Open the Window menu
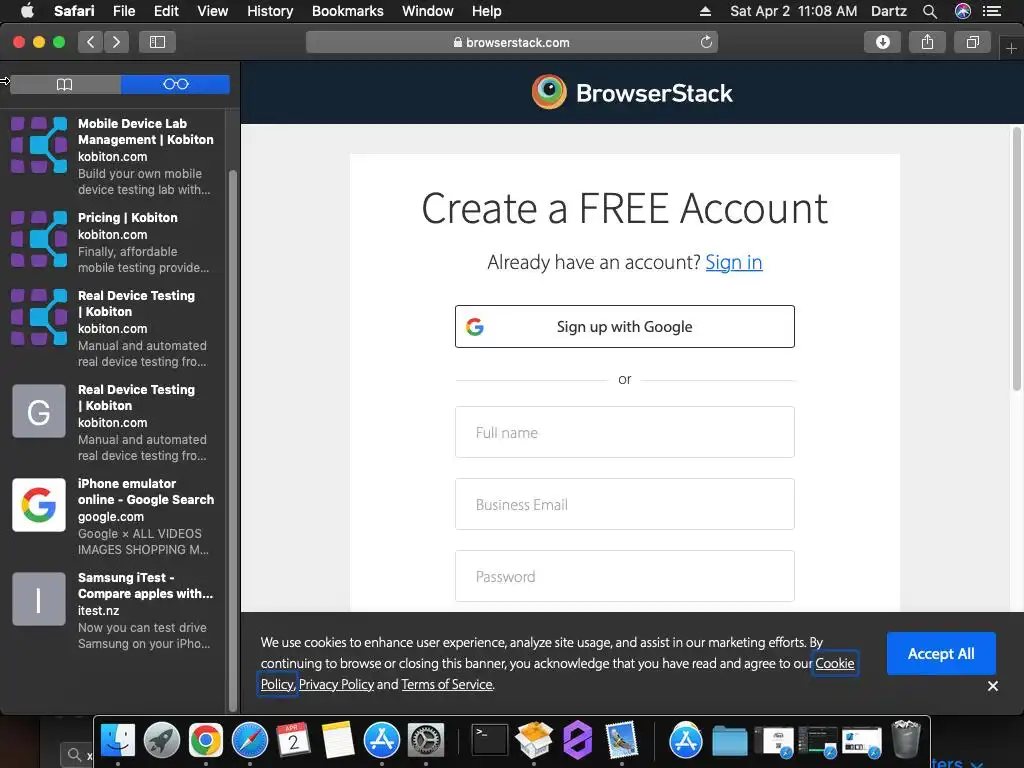The image size is (1024, 768). [427, 11]
